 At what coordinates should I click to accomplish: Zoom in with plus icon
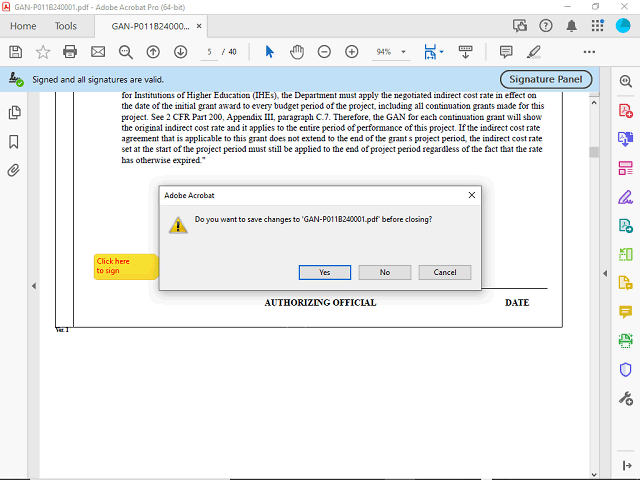point(351,52)
